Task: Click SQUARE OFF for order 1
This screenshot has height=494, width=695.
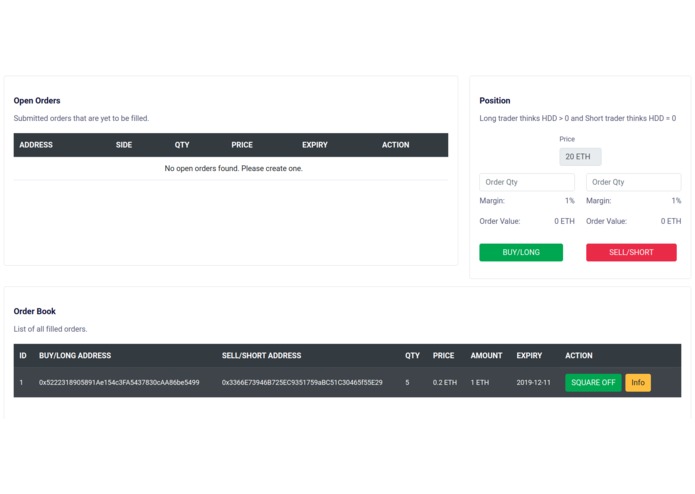Action: click(x=593, y=382)
